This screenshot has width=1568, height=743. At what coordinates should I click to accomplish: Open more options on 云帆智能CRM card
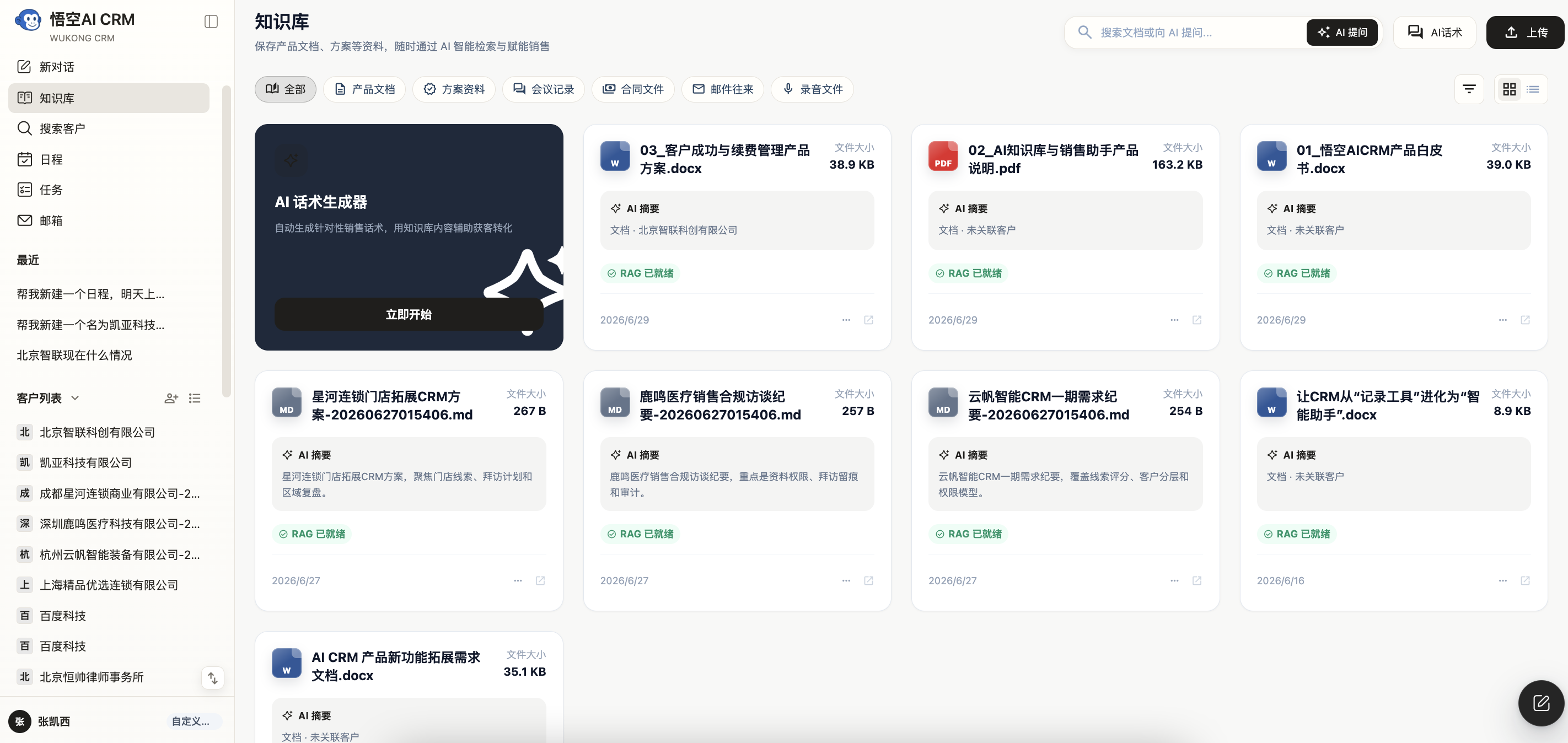[x=1174, y=580]
